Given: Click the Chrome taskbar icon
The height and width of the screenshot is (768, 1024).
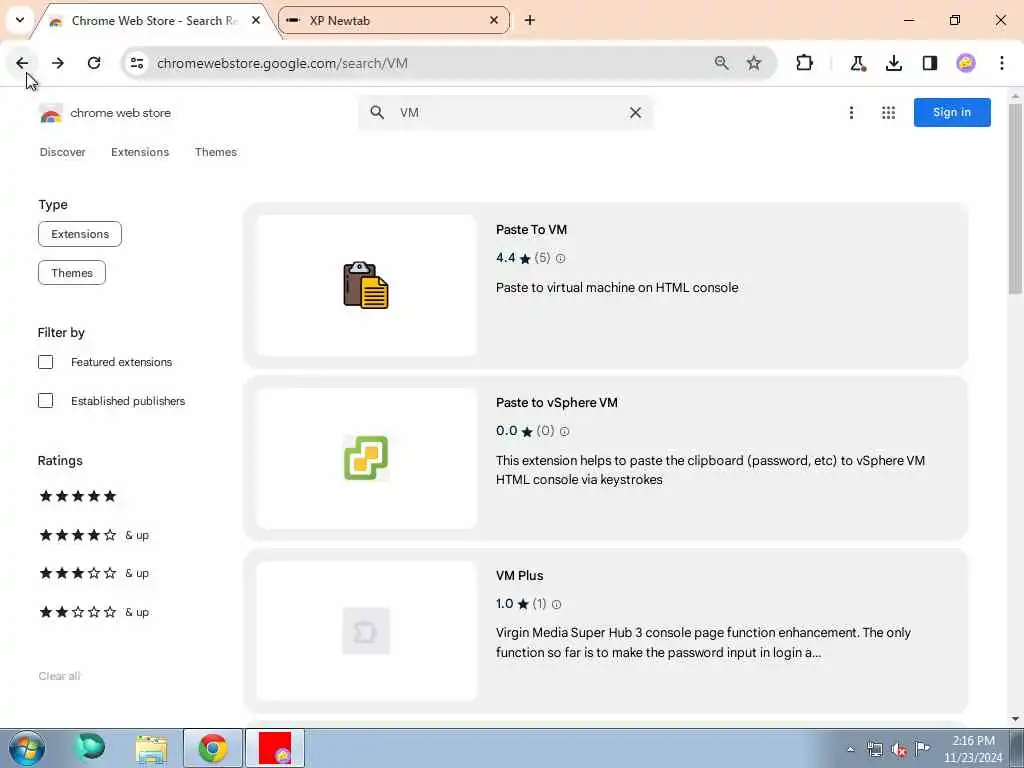Looking at the screenshot, I should (213, 748).
